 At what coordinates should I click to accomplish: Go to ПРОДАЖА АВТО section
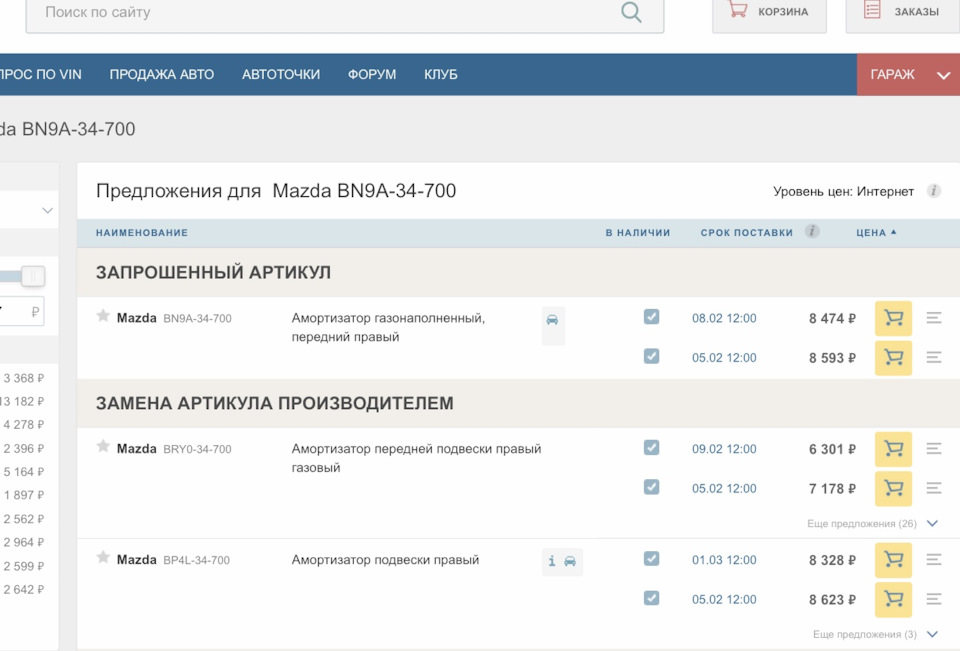click(162, 75)
